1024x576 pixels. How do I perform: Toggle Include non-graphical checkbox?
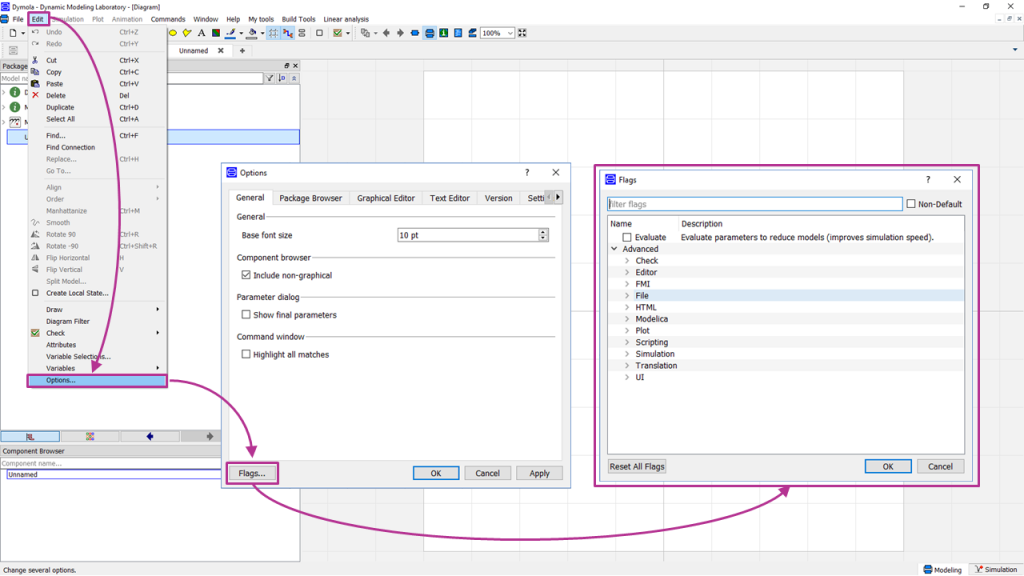coord(246,275)
